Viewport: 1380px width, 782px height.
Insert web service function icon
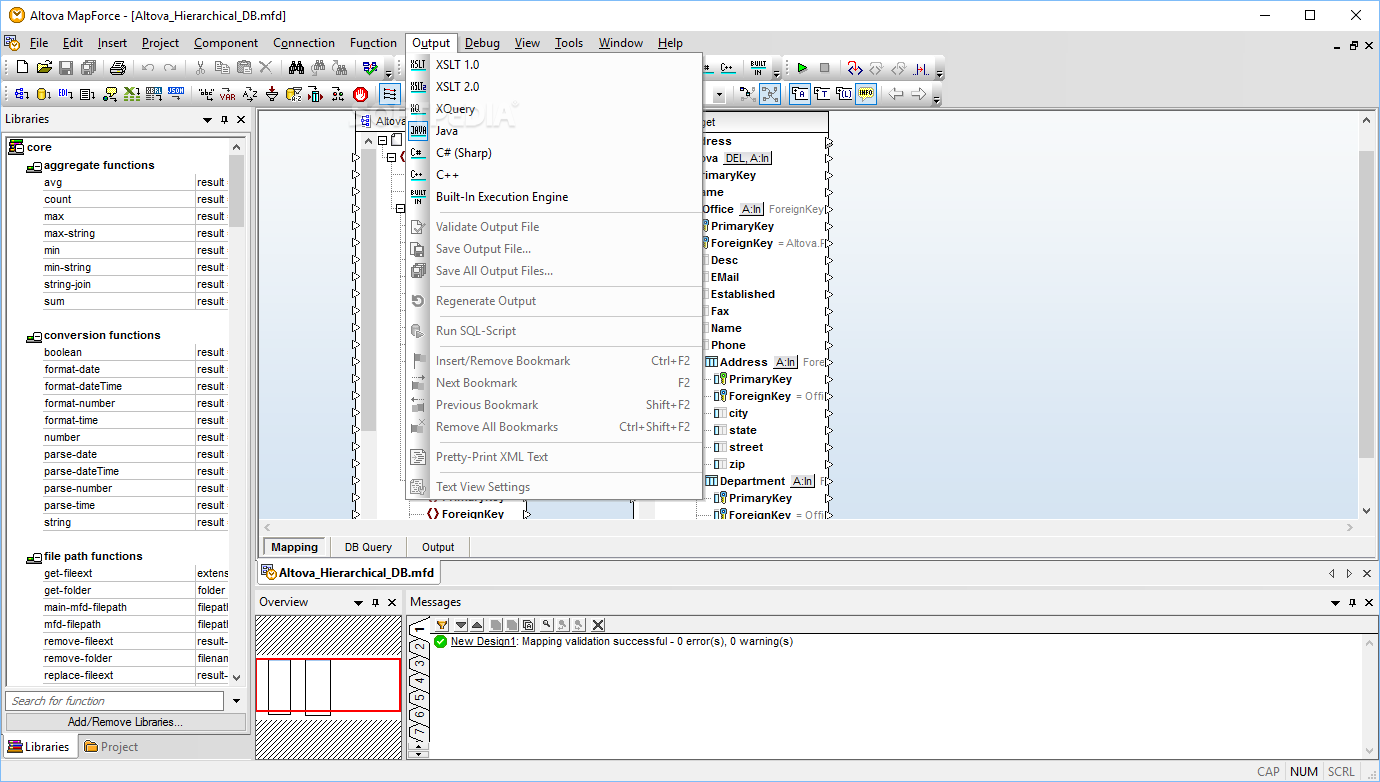tap(110, 94)
